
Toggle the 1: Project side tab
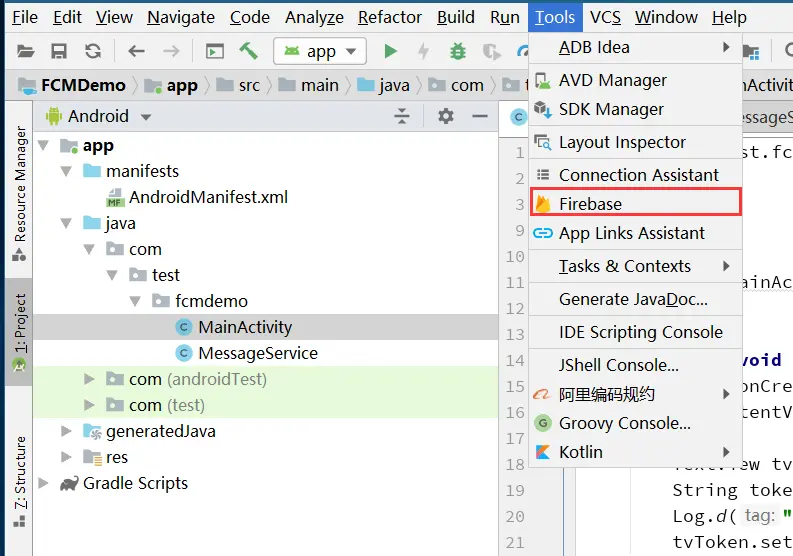[19, 332]
